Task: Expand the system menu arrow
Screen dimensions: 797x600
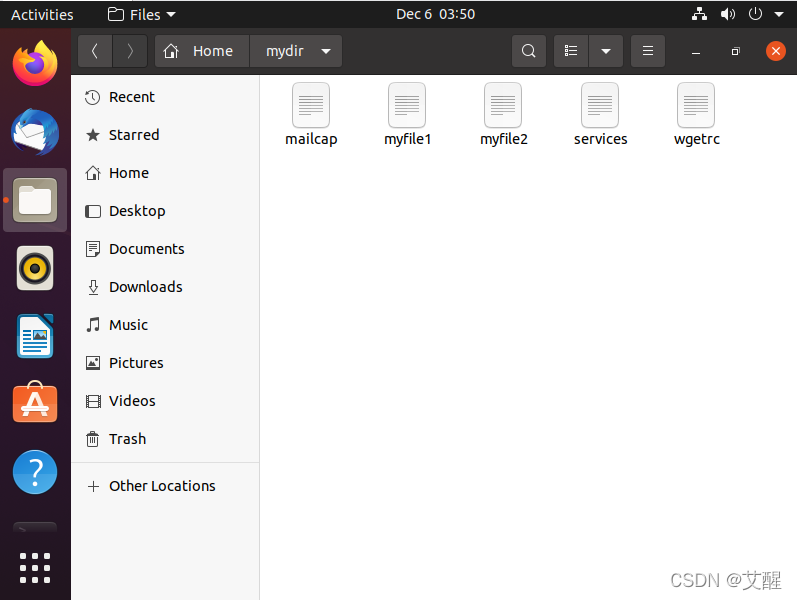Action: point(779,14)
